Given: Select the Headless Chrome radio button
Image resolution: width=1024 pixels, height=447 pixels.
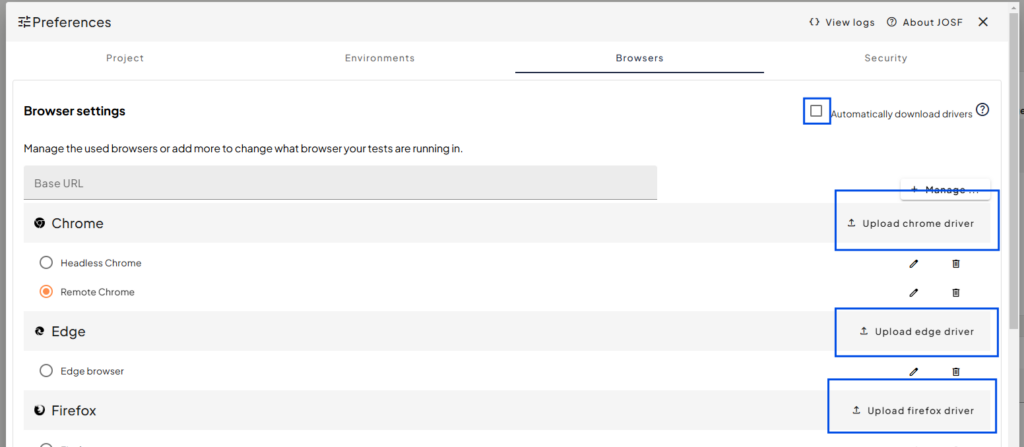Looking at the screenshot, I should click(x=46, y=263).
